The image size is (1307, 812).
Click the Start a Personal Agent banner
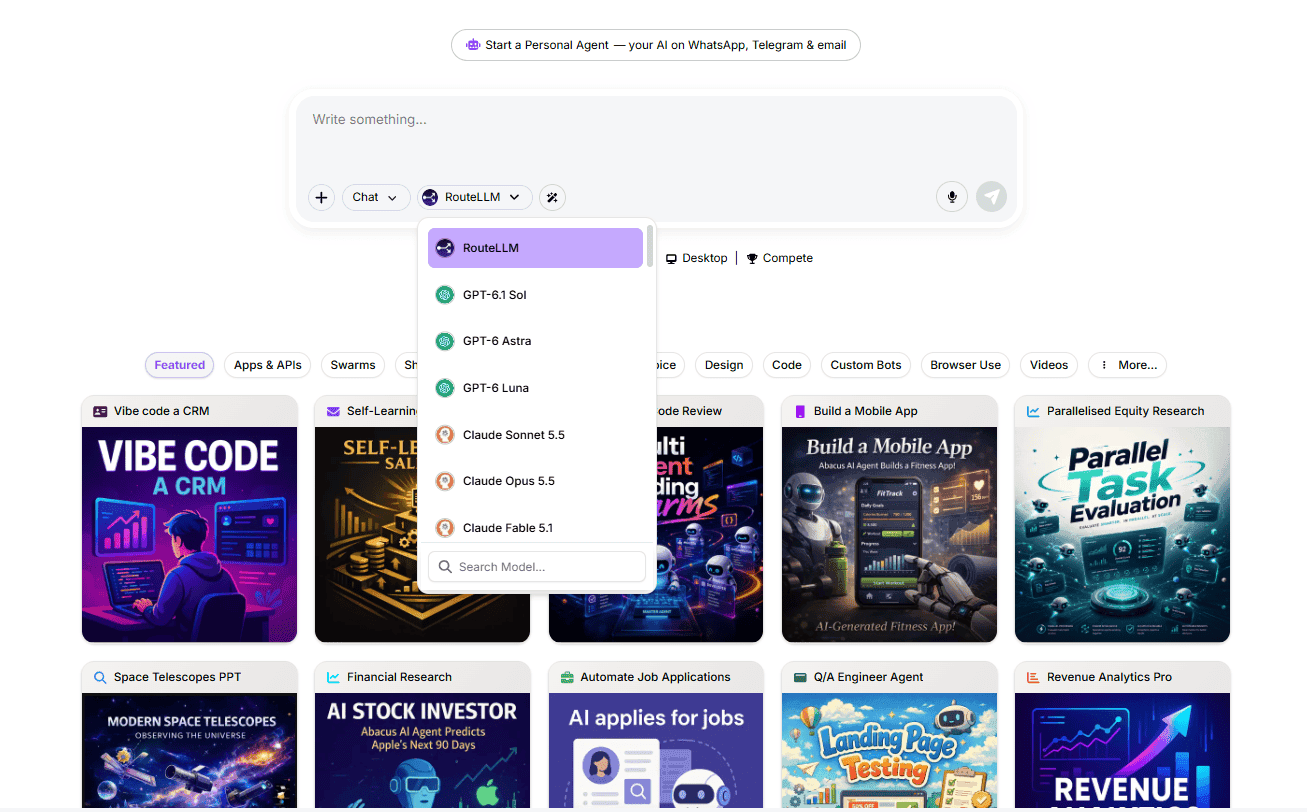coord(656,45)
